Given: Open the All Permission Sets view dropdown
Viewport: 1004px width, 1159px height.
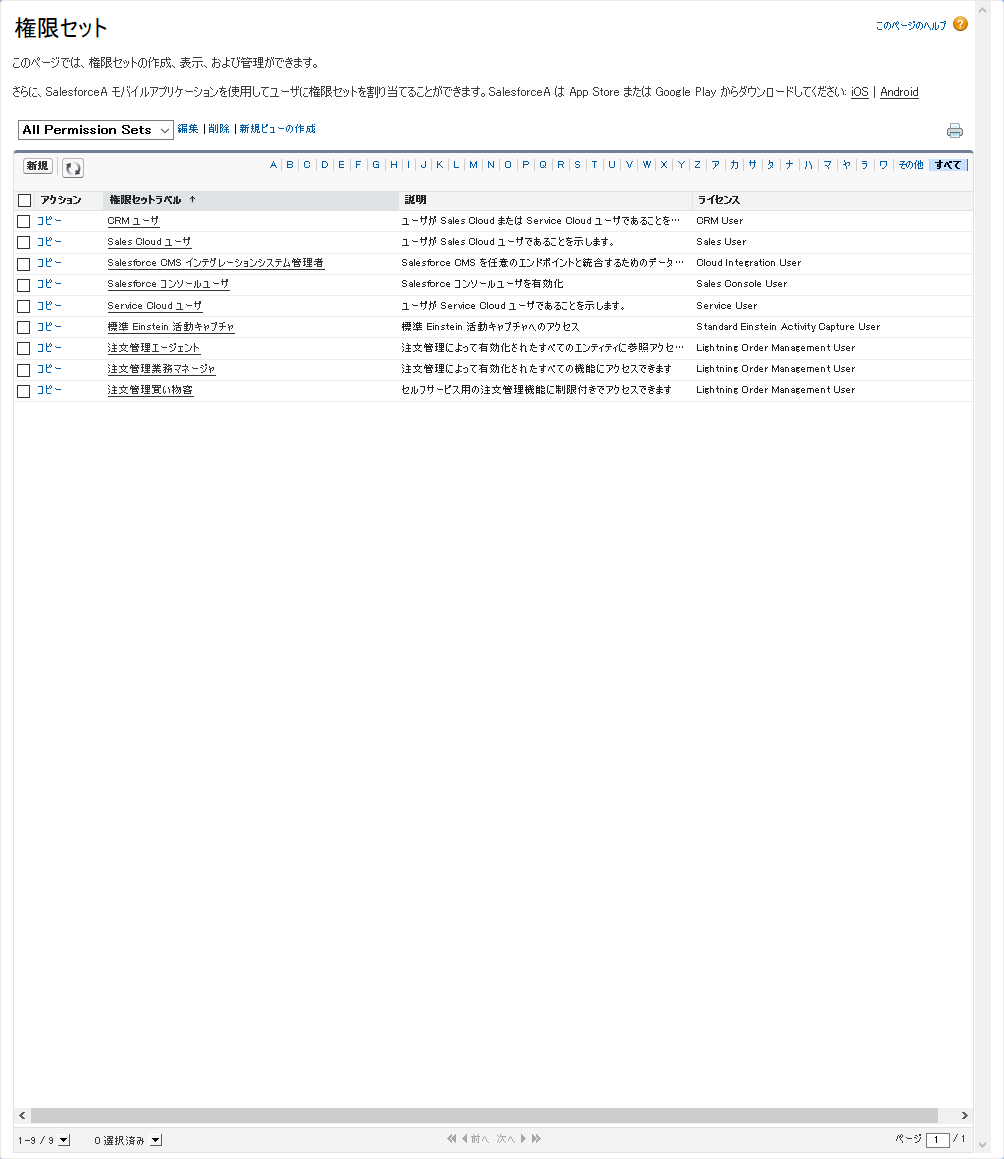Looking at the screenshot, I should click(95, 129).
